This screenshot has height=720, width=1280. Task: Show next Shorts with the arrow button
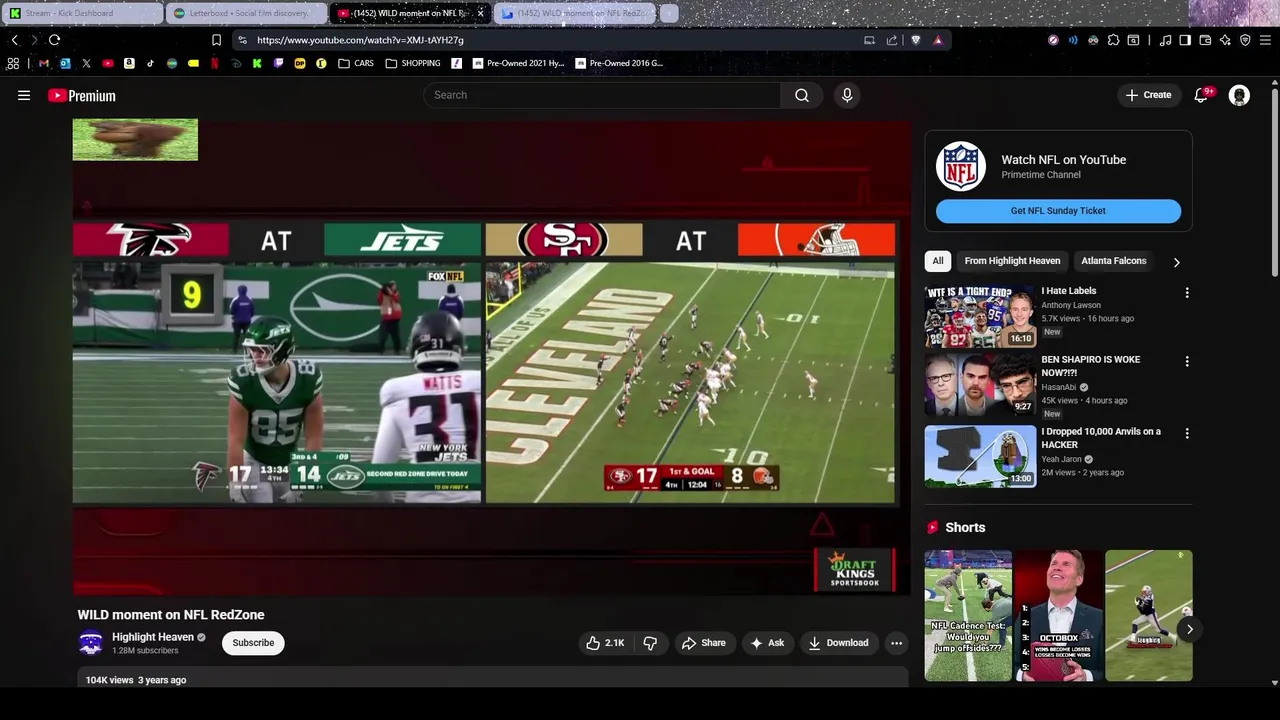(x=1189, y=629)
